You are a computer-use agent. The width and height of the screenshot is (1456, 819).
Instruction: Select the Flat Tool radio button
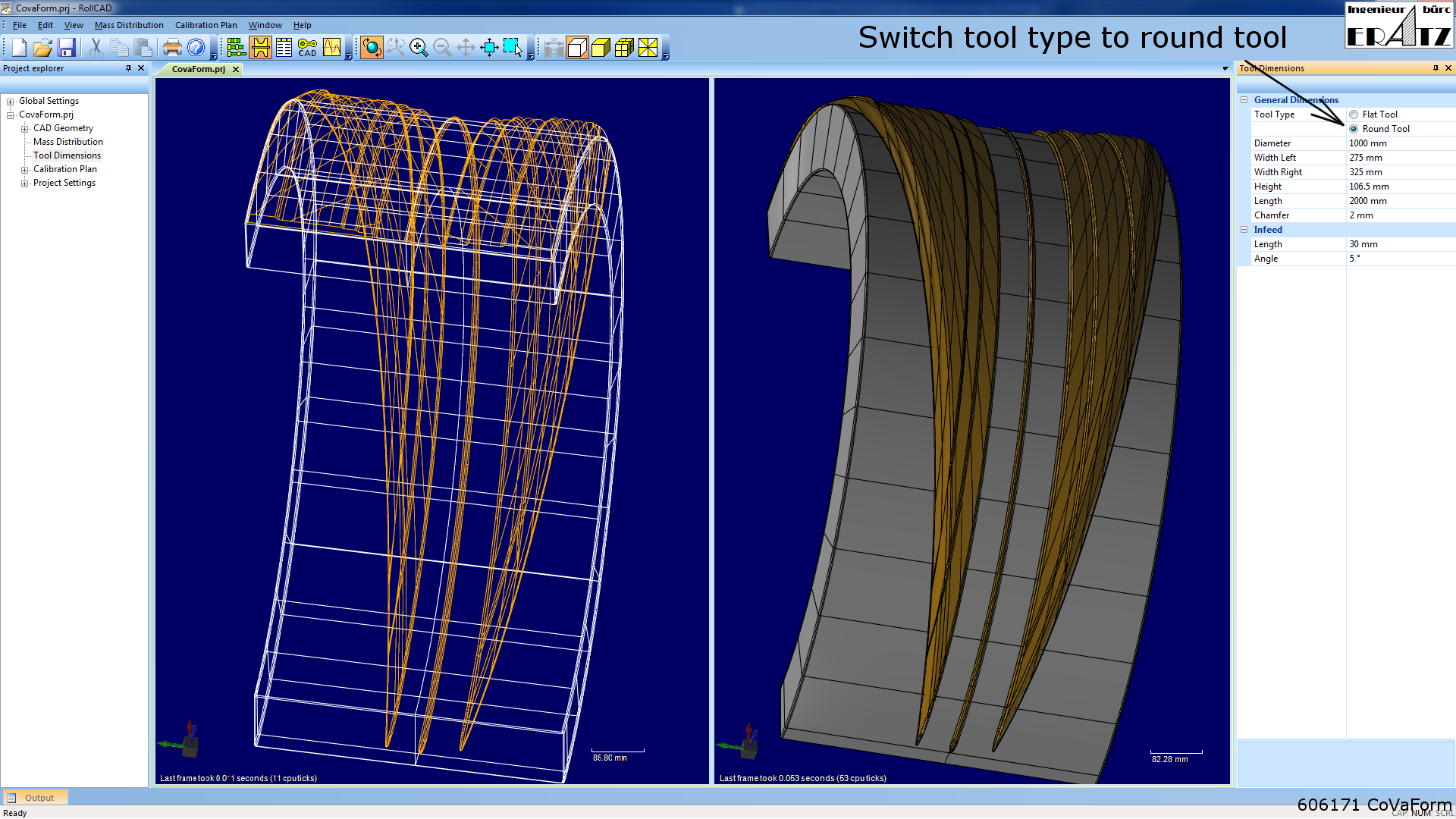point(1354,115)
